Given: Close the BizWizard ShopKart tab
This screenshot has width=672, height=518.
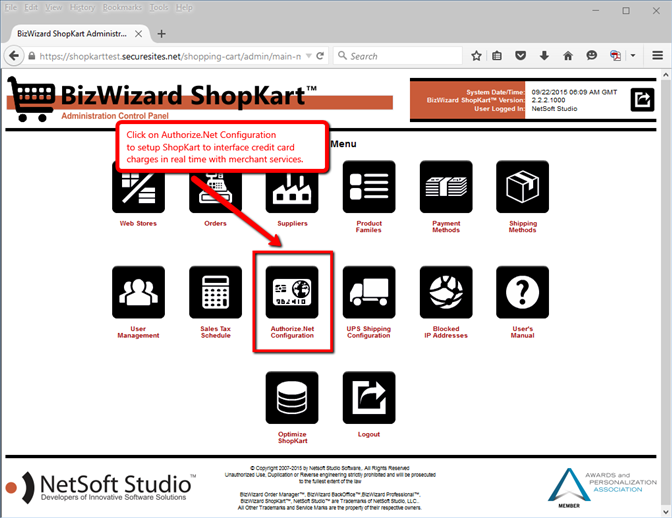Looking at the screenshot, I should coord(138,34).
